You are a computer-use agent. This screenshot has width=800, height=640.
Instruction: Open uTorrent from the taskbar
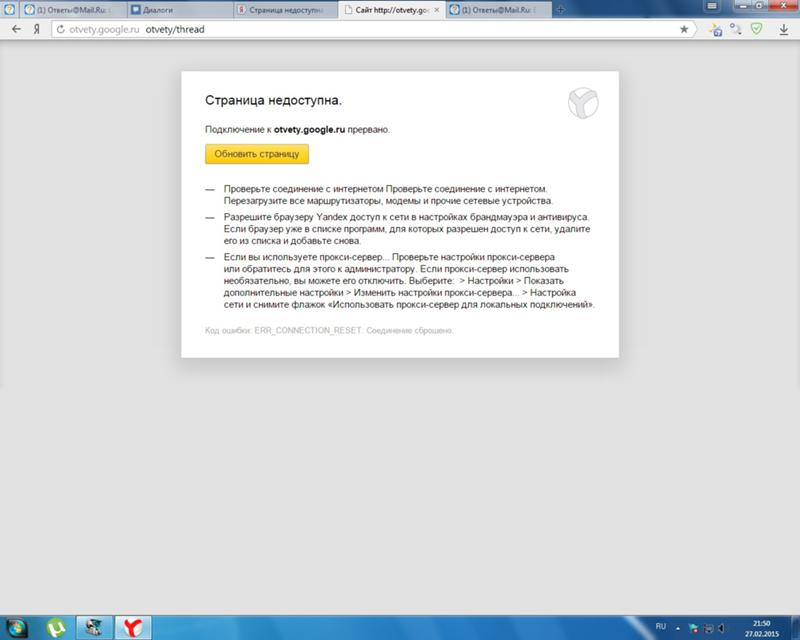pyautogui.click(x=56, y=628)
